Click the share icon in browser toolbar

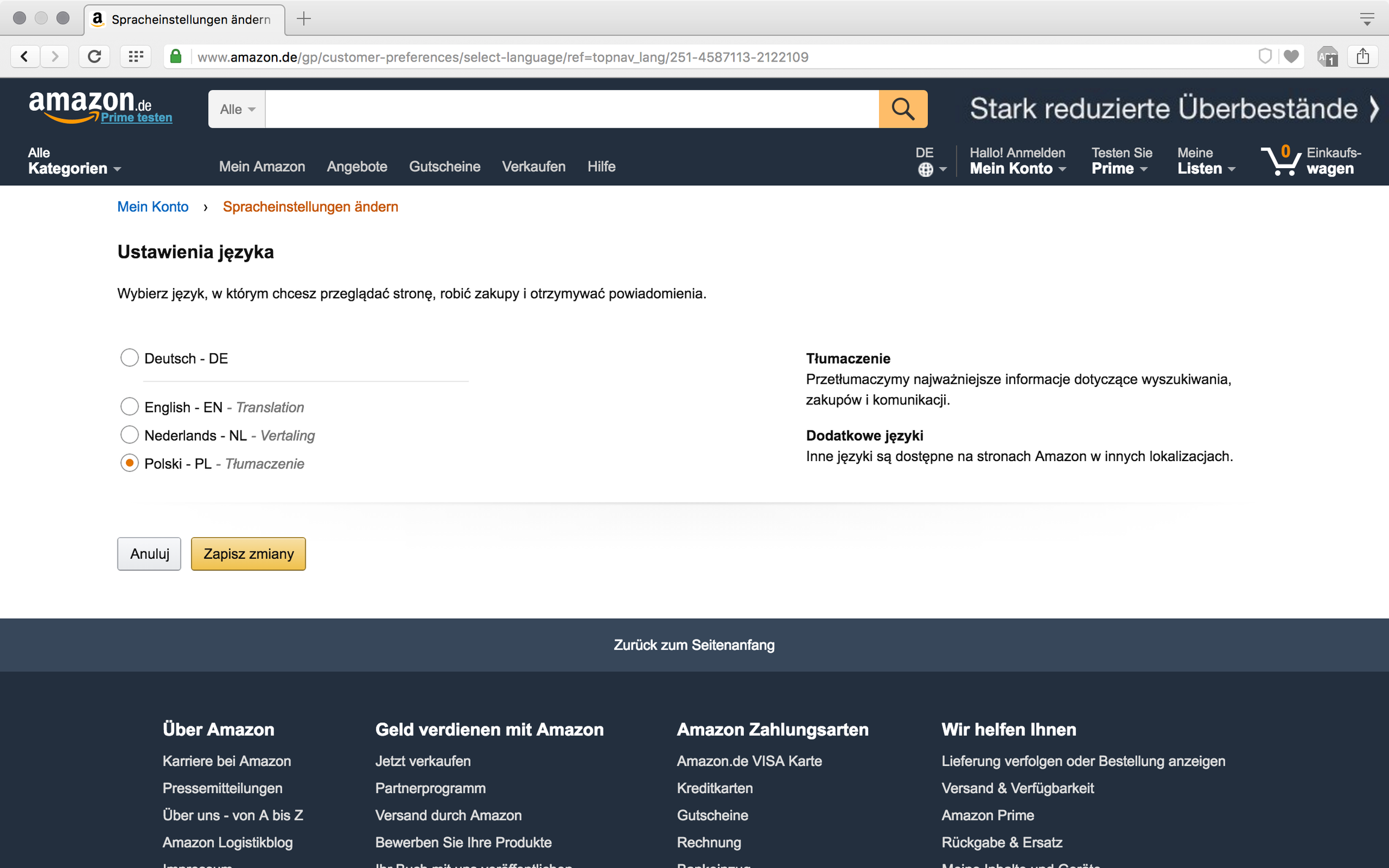[x=1363, y=57]
